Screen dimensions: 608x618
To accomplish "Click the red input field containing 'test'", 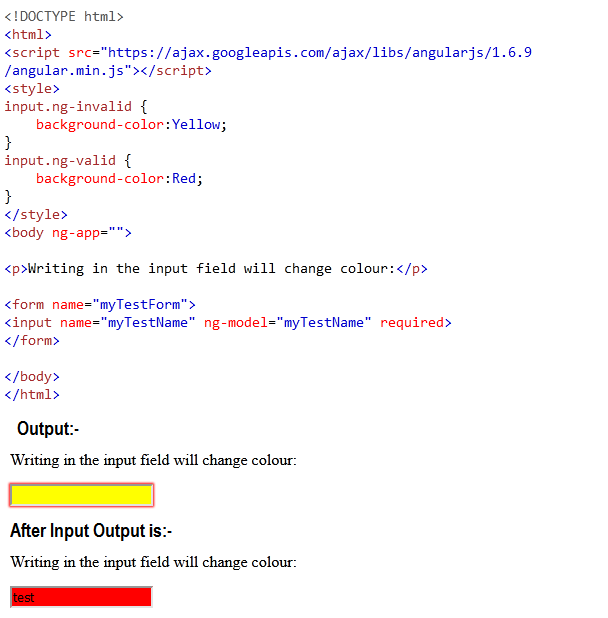I will [81, 597].
